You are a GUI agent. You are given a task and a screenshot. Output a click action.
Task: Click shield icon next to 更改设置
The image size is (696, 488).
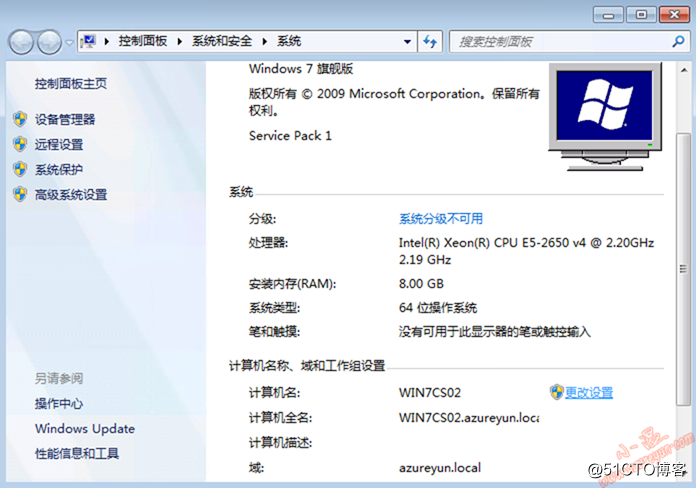tap(557, 392)
